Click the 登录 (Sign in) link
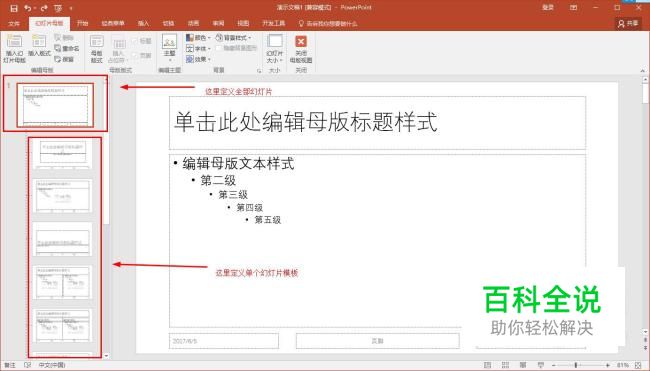The image size is (650, 371). coord(548,7)
